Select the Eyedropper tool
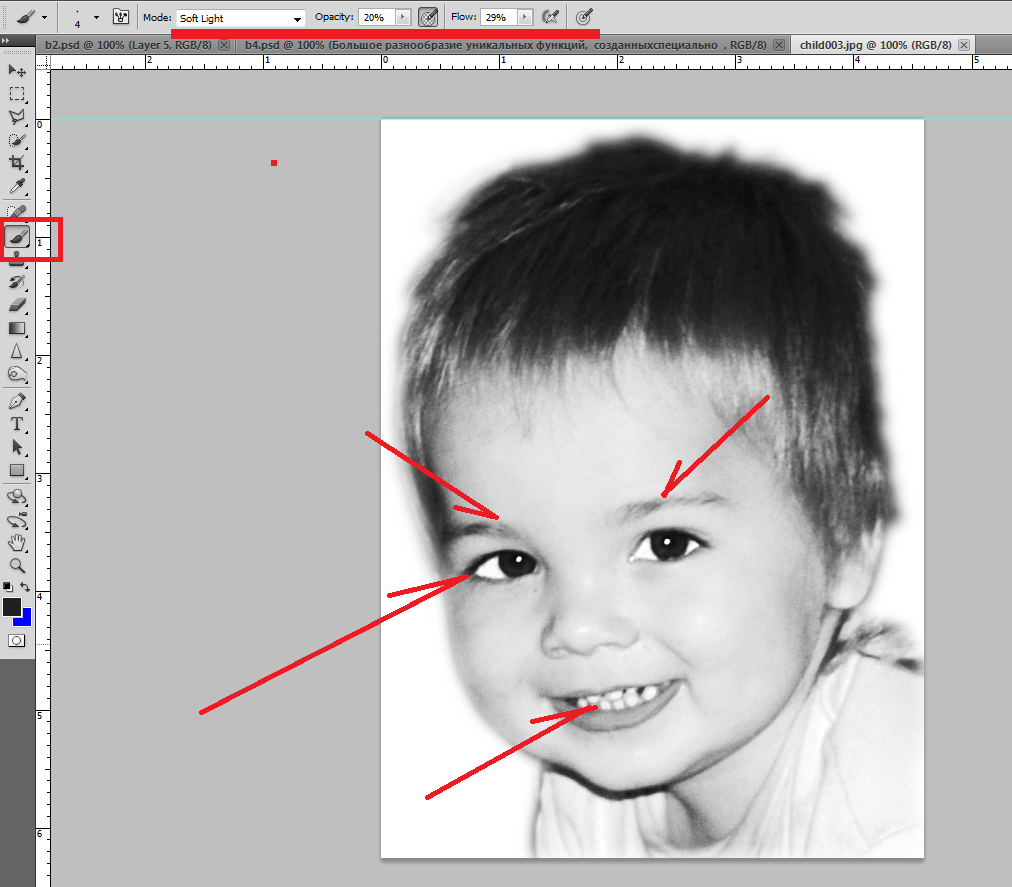Screen dimensions: 1012x887 click(x=17, y=187)
